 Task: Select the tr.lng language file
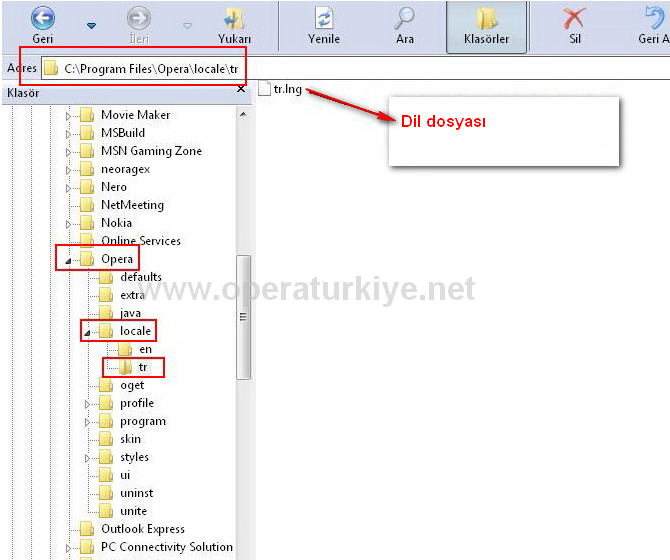[280, 89]
